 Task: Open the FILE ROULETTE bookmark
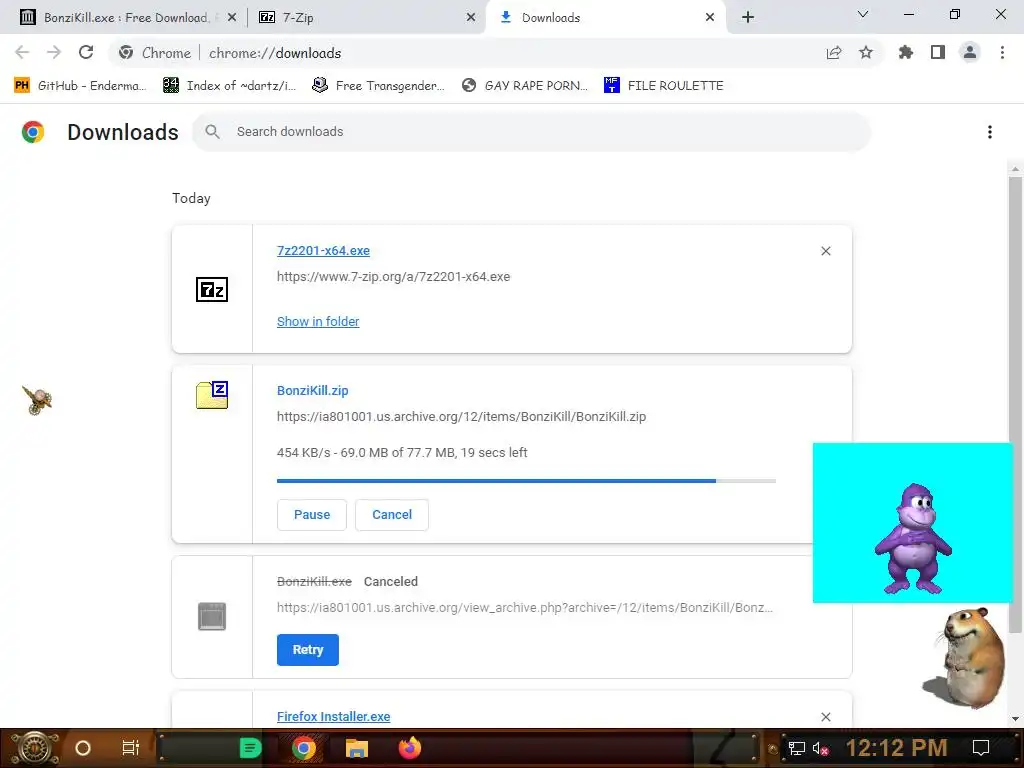coord(664,86)
